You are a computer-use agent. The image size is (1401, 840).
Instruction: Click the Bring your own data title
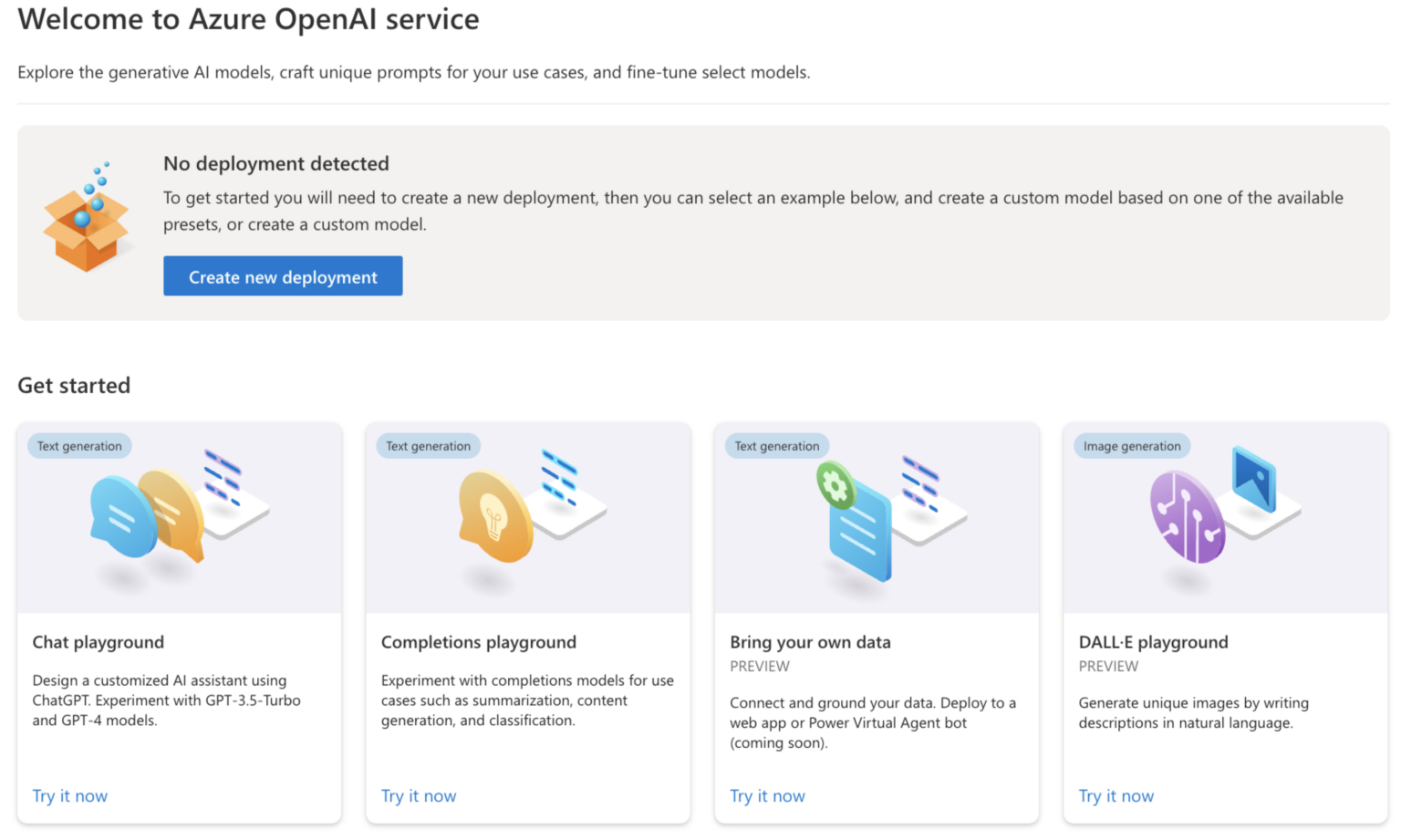click(810, 642)
